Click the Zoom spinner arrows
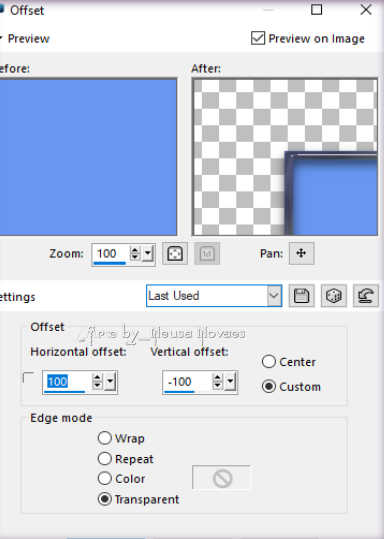Screen dimensions: 384x539 tap(135, 254)
